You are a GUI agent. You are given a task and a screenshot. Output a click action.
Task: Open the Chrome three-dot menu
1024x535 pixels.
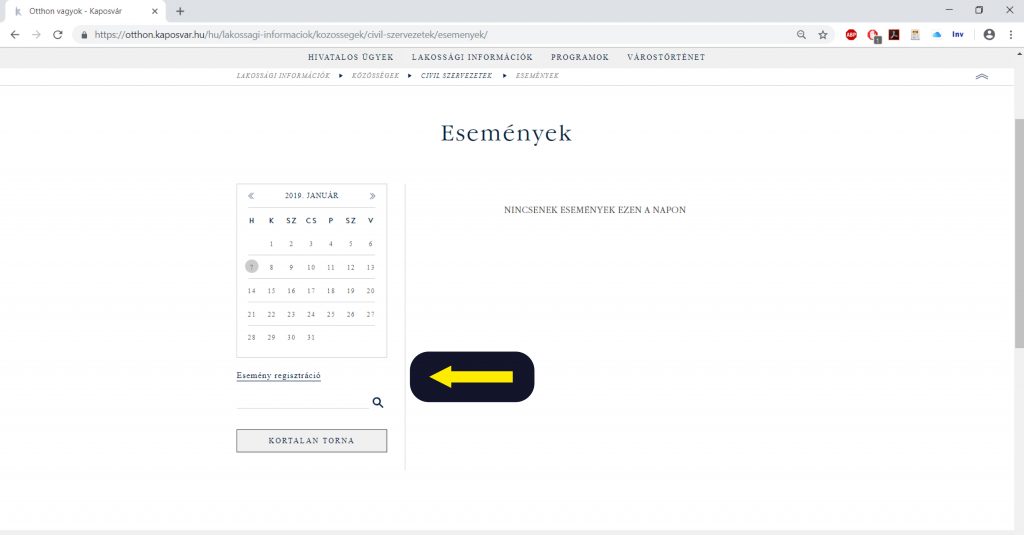(x=1010, y=34)
